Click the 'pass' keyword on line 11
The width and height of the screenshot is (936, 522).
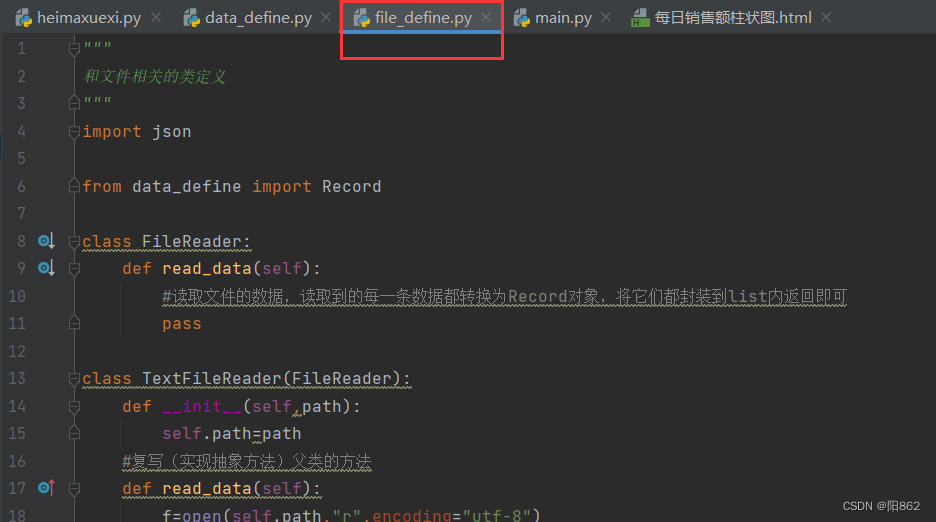coord(182,324)
